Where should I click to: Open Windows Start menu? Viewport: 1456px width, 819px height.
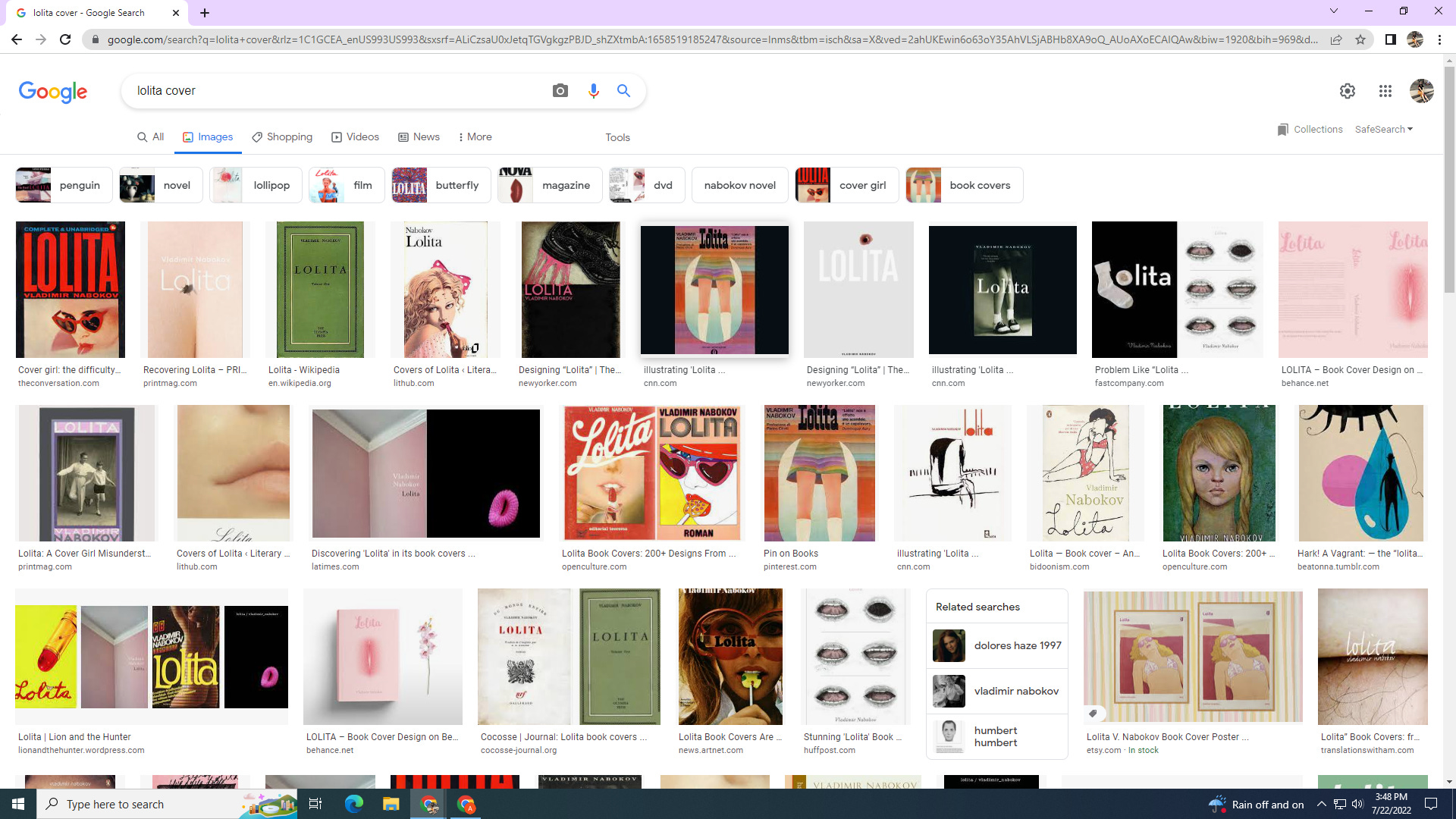pyautogui.click(x=18, y=804)
